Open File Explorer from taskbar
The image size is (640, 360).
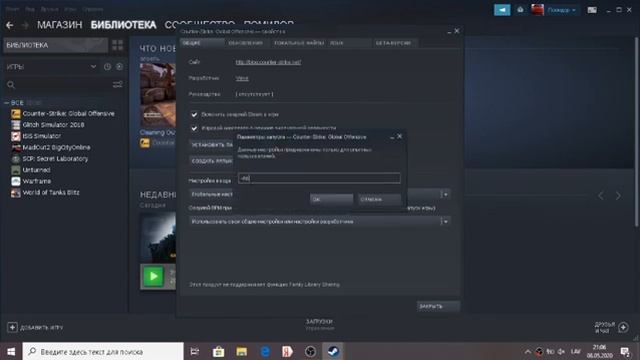point(242,351)
